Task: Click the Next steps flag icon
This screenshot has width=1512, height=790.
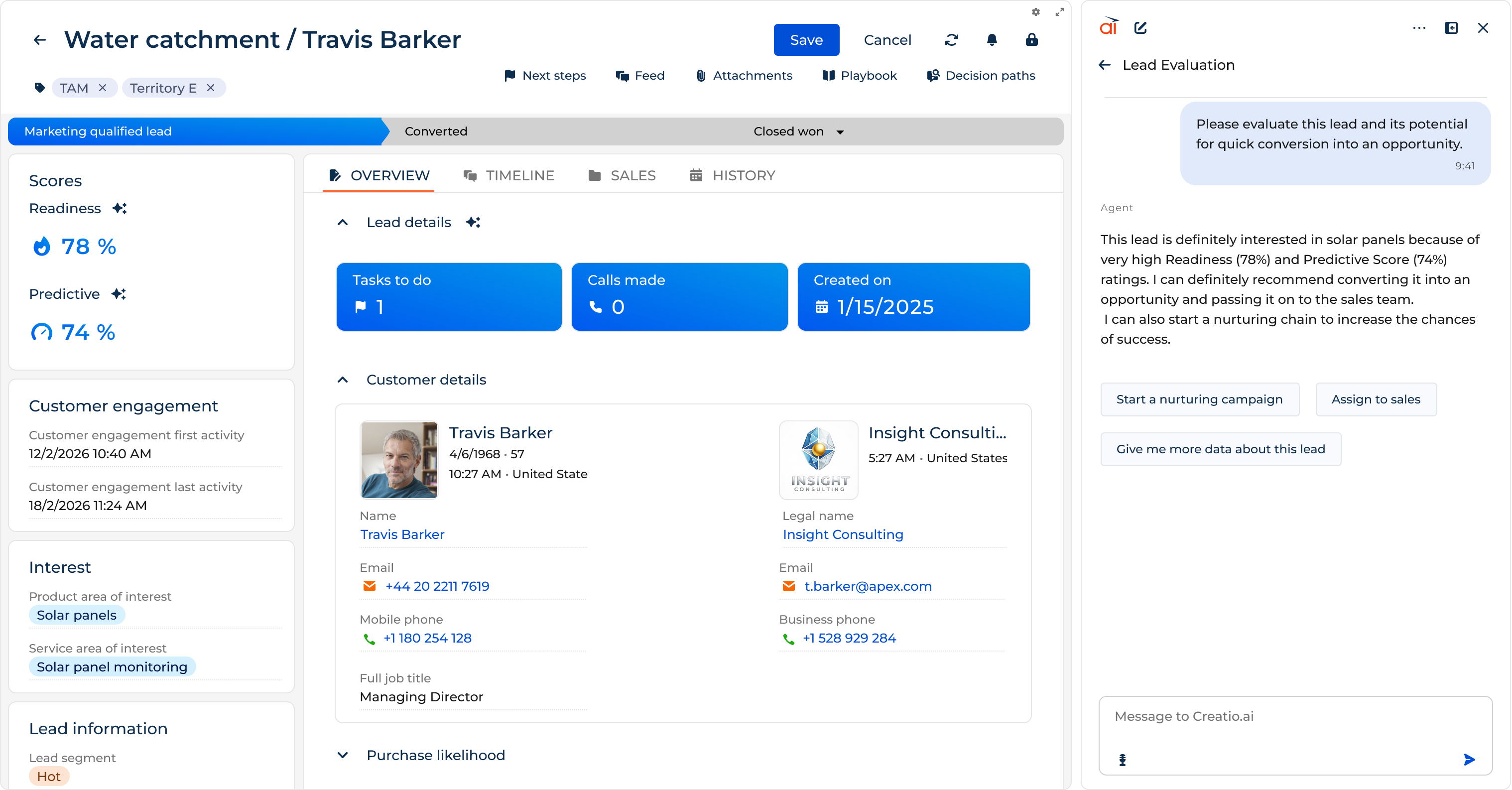Action: [510, 76]
